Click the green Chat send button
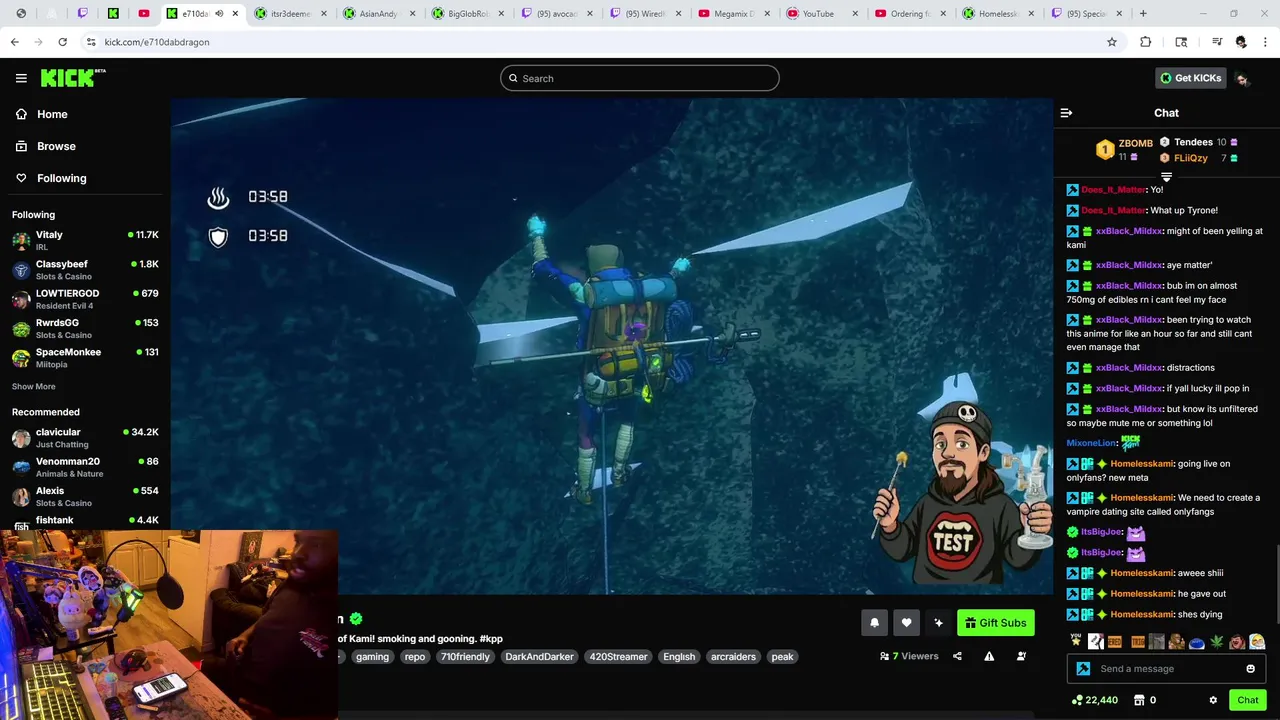Viewport: 1280px width, 720px height. pyautogui.click(x=1247, y=700)
